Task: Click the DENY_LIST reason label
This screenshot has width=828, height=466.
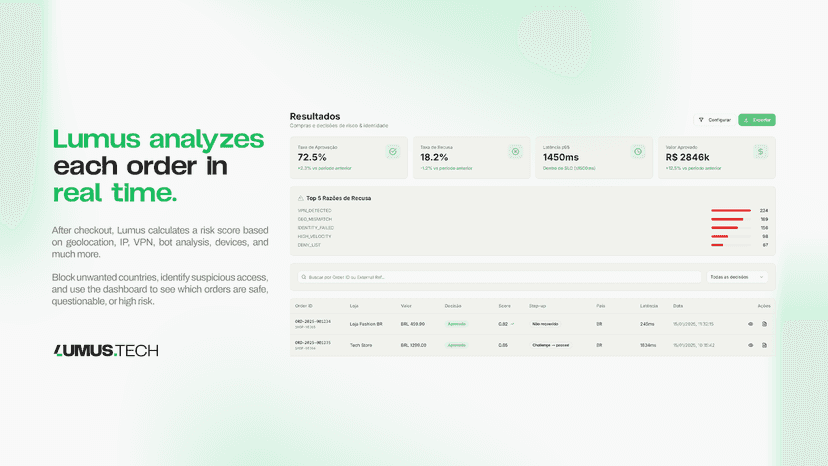Action: [309, 245]
